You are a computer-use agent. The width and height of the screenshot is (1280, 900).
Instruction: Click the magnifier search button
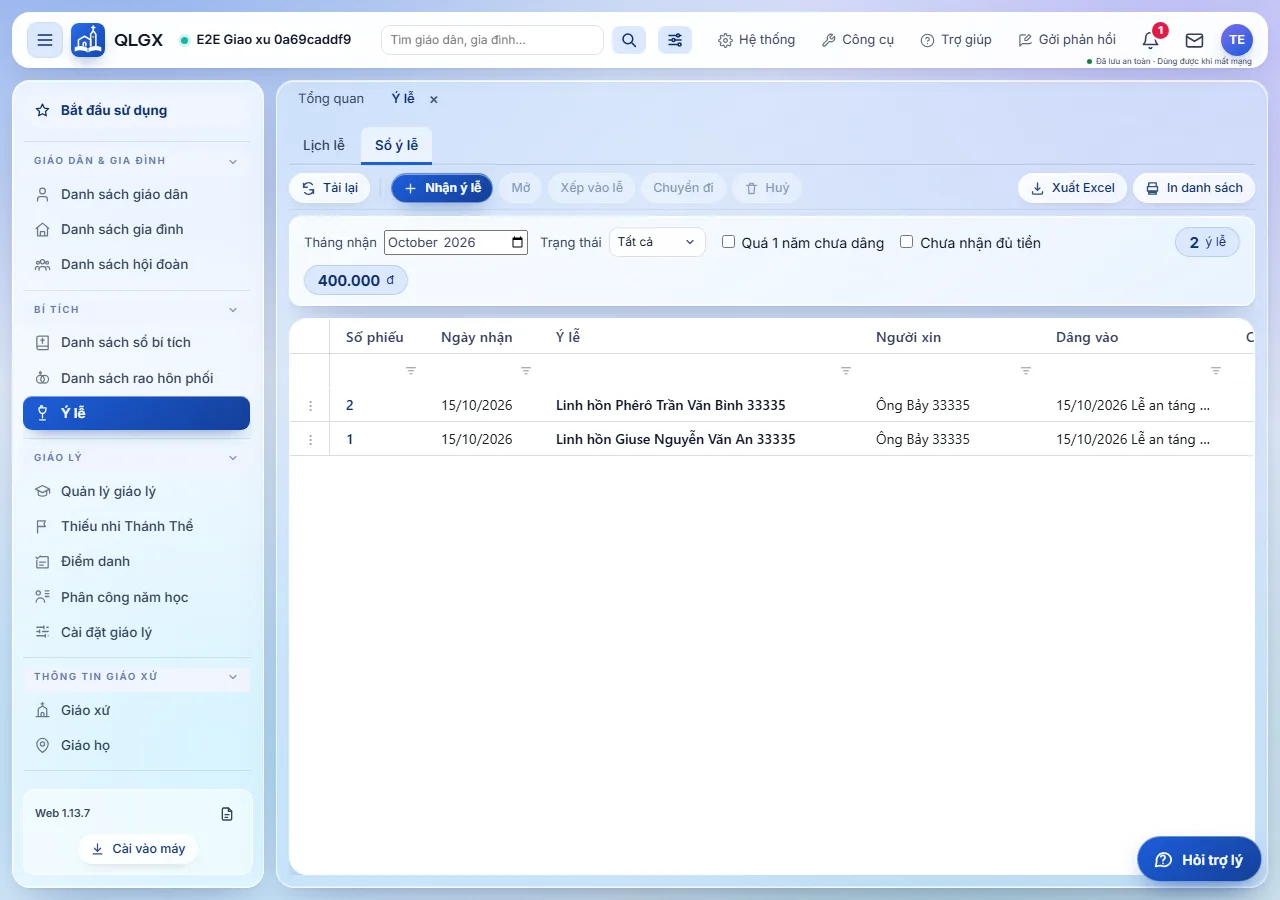pos(629,40)
